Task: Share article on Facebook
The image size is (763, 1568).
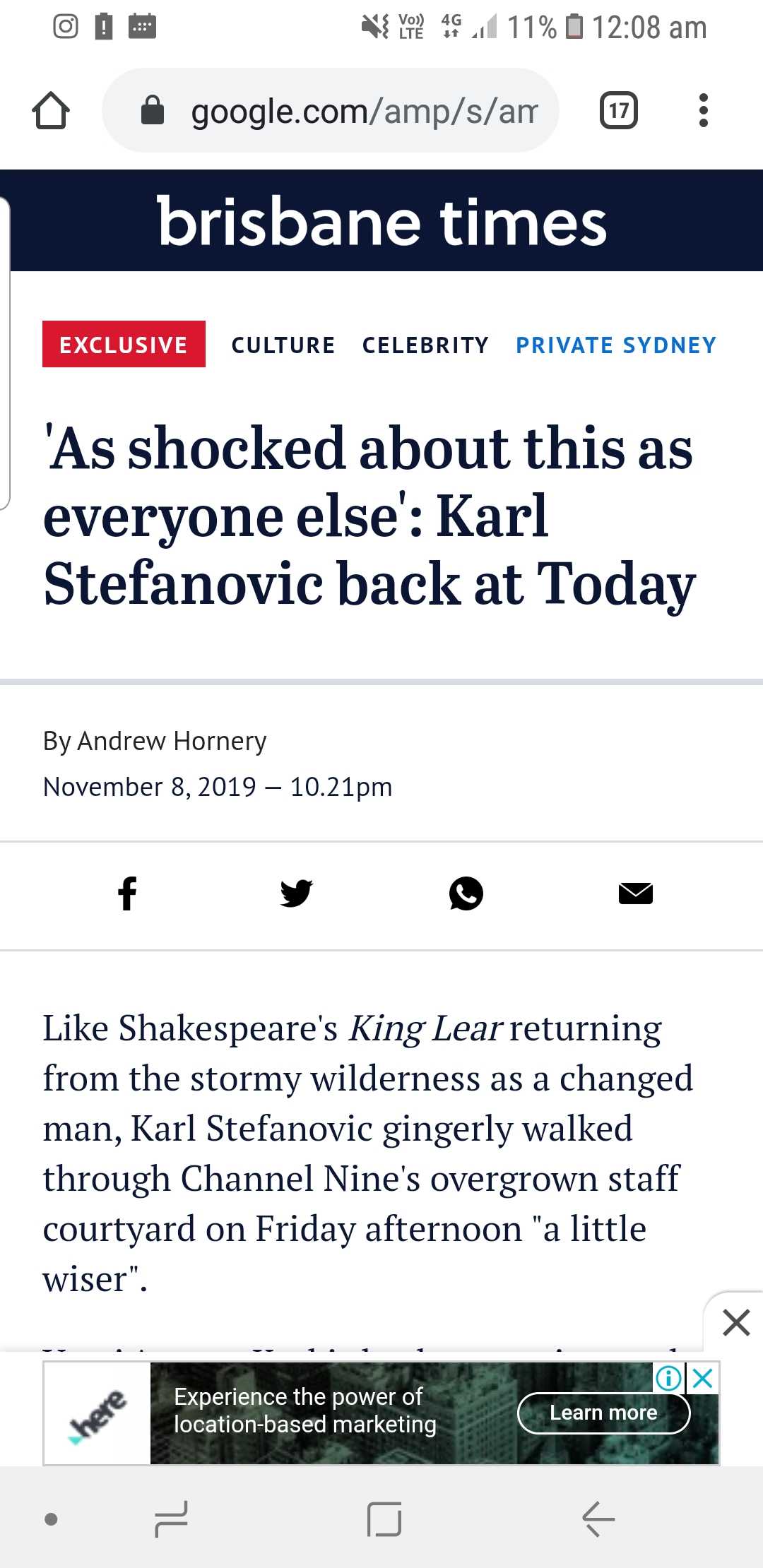Action: 127,893
